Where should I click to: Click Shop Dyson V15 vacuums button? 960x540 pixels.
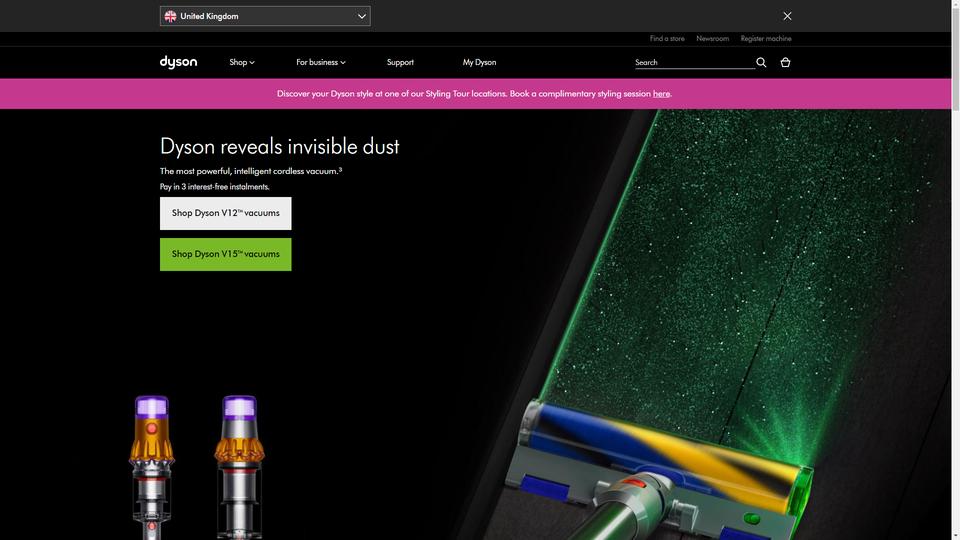pyautogui.click(x=225, y=254)
